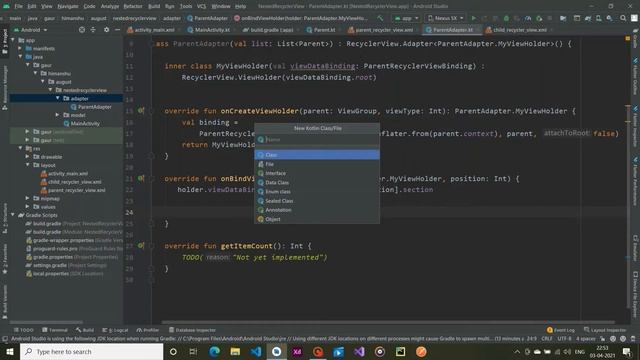This screenshot has width=640, height=360.
Task: Click override gutter icon beside getItemCount
Action: pyautogui.click(x=140, y=246)
